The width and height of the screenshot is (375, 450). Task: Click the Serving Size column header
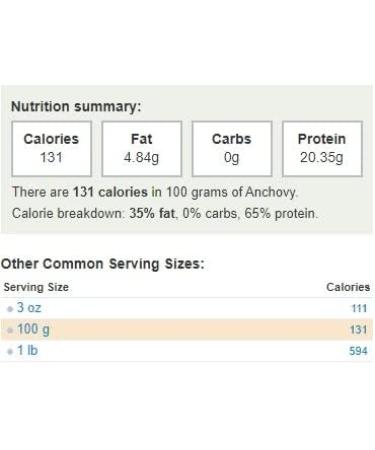[x=36, y=287]
